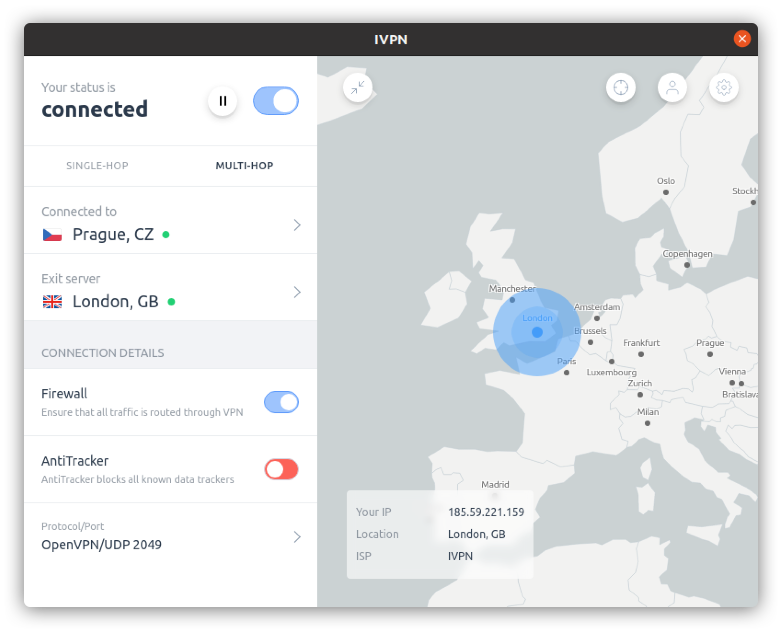
Task: Select the Paris server dot on map
Action: point(567,372)
